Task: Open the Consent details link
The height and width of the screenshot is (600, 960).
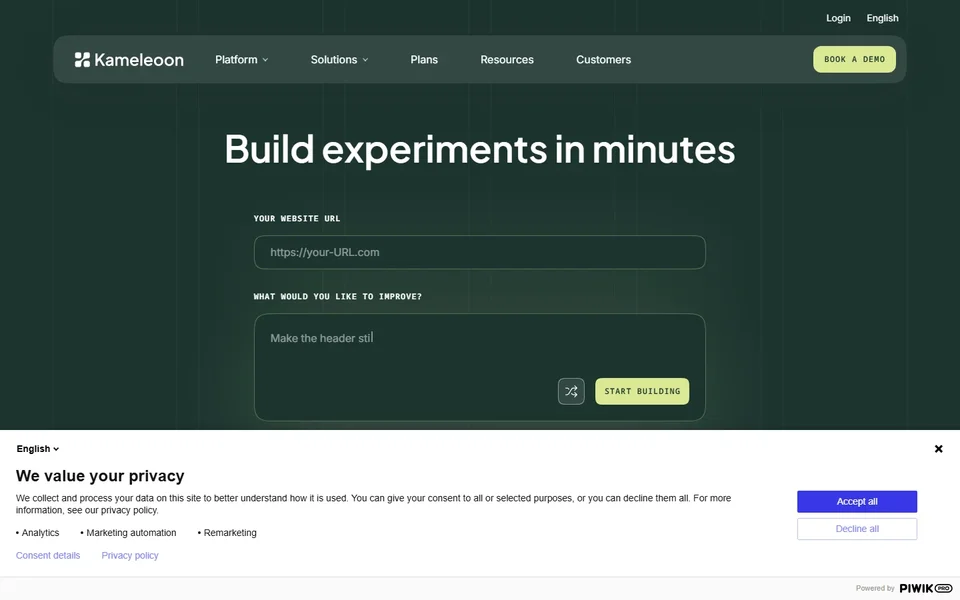Action: [48, 555]
